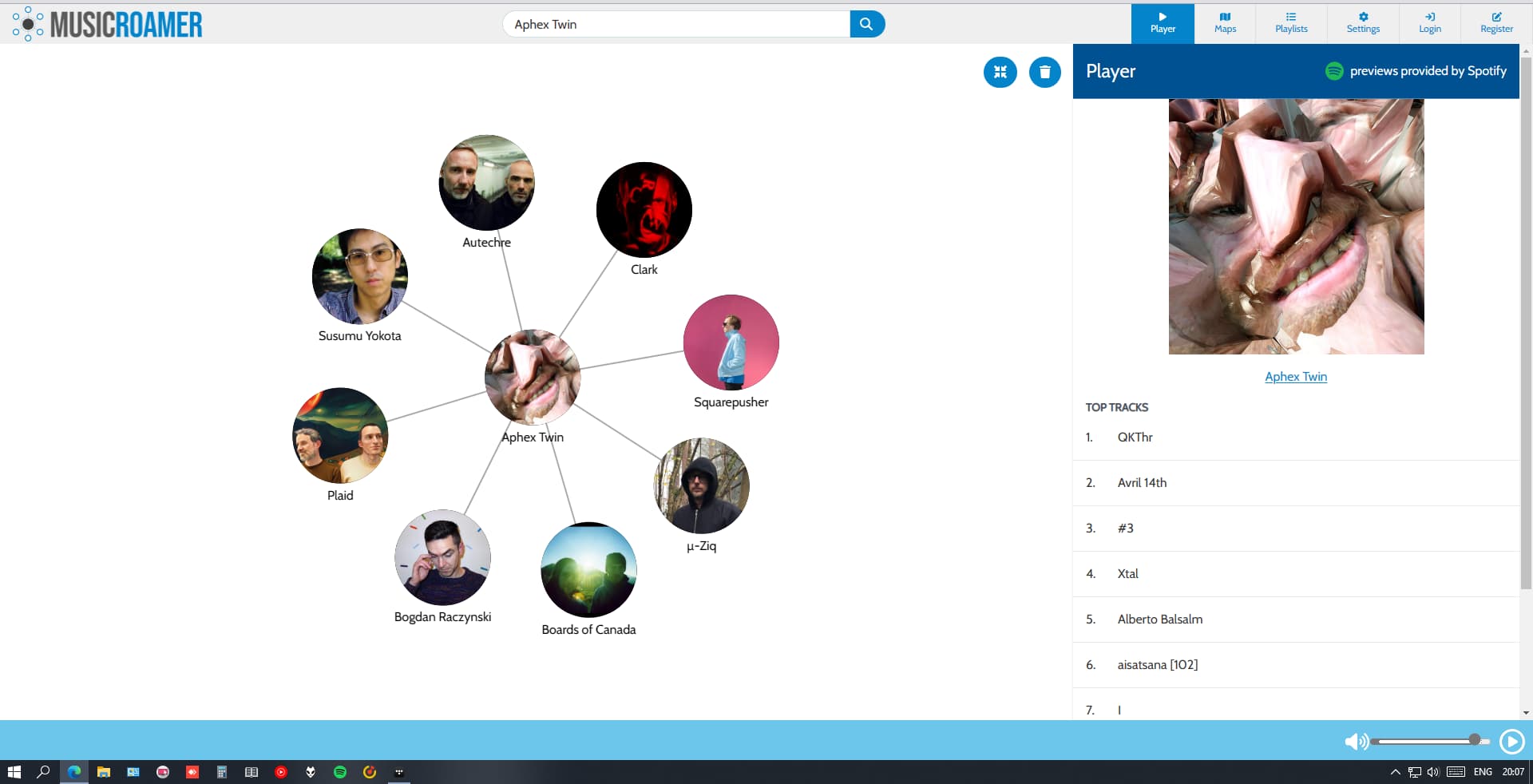The image size is (1533, 784).
Task: Select the Bogdan Raczynski artist node
Action: [x=442, y=557]
